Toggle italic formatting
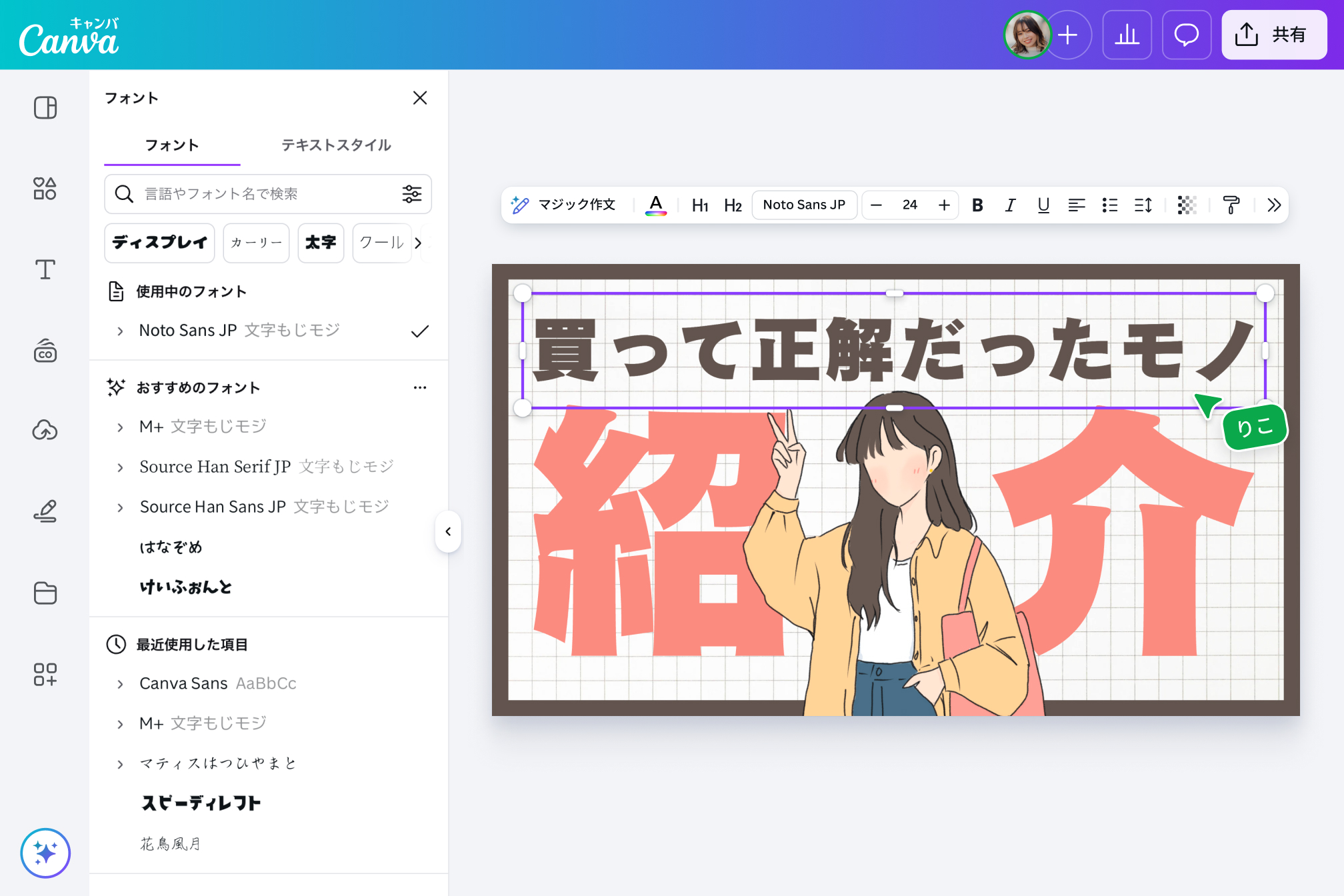The width and height of the screenshot is (1344, 896). 1011,205
